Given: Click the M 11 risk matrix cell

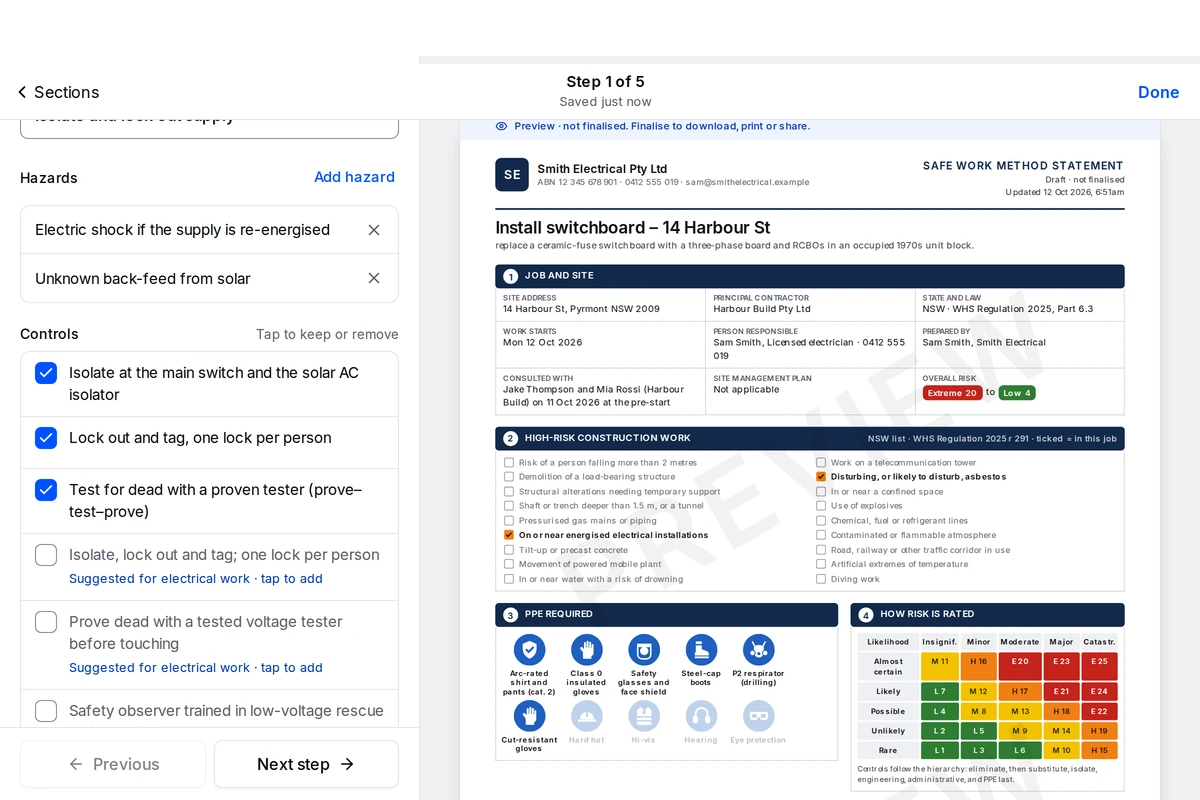Looking at the screenshot, I should 939,666.
